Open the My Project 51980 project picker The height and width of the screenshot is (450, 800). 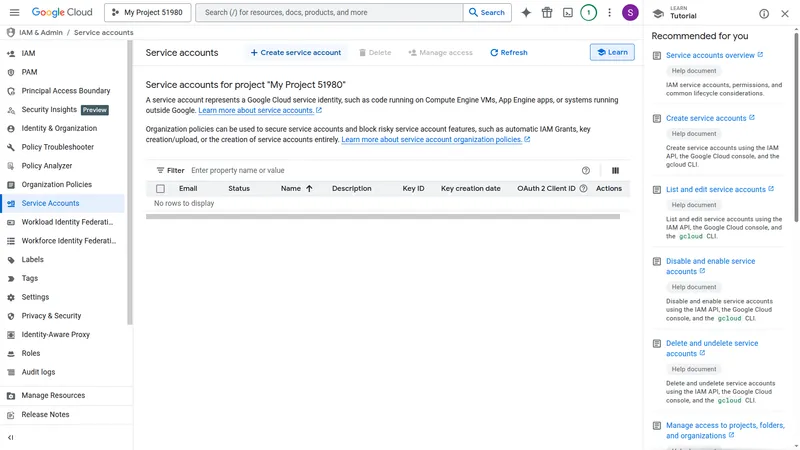[147, 12]
